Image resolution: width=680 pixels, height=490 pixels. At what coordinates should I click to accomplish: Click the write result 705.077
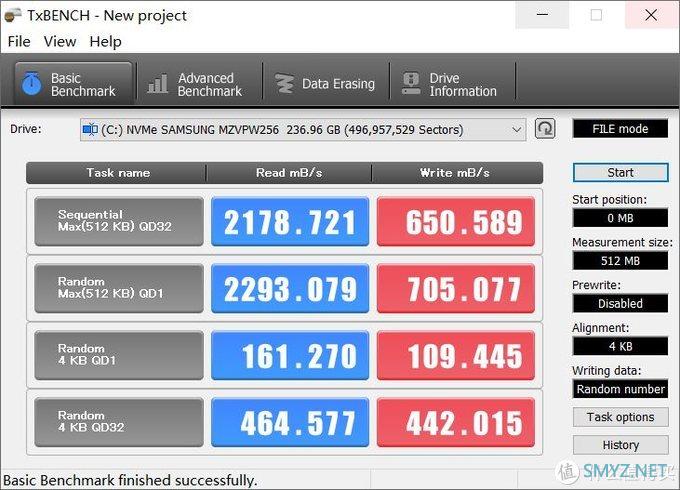[x=456, y=288]
